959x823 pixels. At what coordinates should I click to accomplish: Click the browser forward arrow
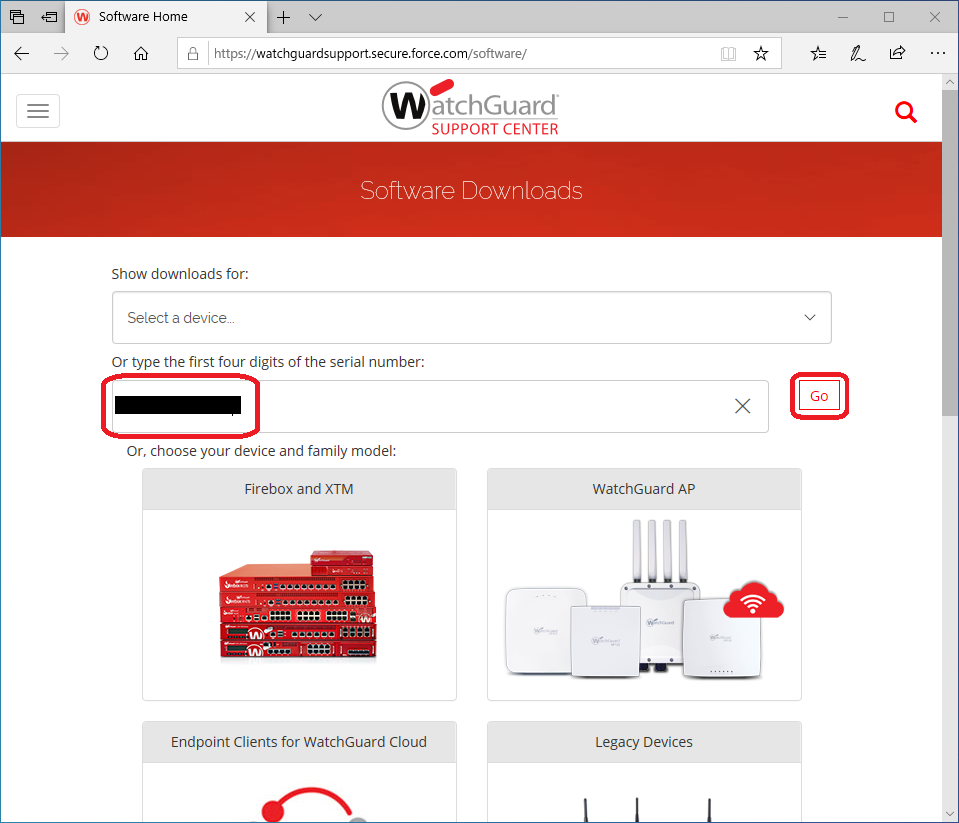pyautogui.click(x=61, y=54)
